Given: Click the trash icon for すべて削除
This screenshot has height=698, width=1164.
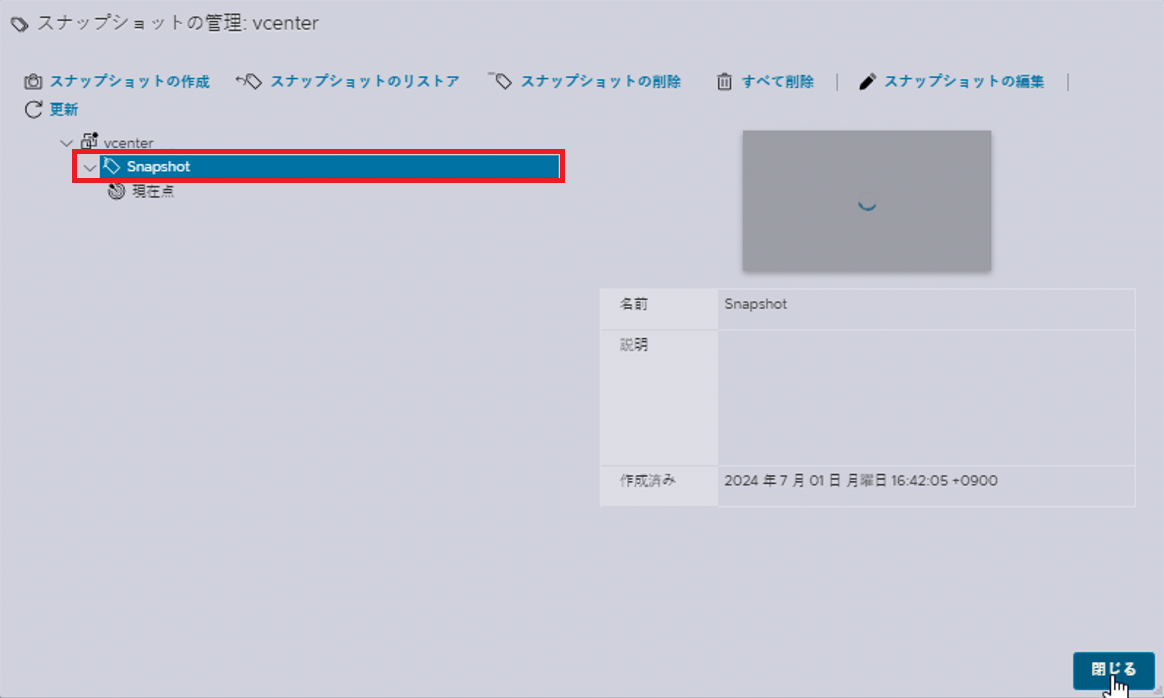Looking at the screenshot, I should coord(723,81).
